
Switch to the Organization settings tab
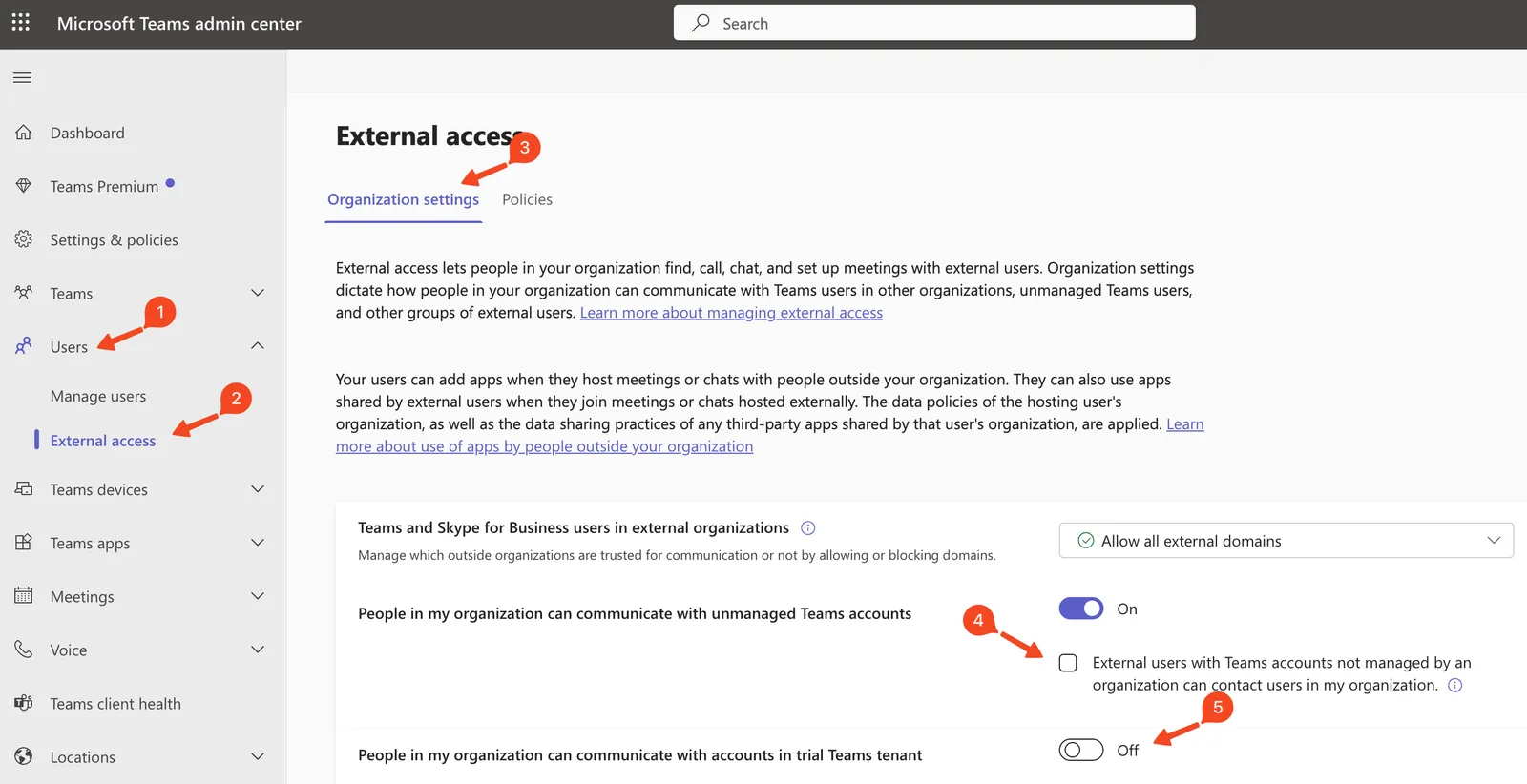coord(403,199)
